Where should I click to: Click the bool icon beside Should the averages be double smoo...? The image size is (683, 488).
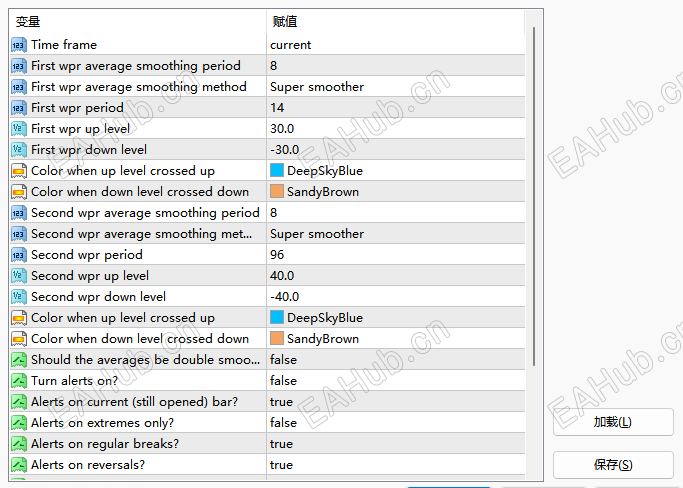pos(19,359)
